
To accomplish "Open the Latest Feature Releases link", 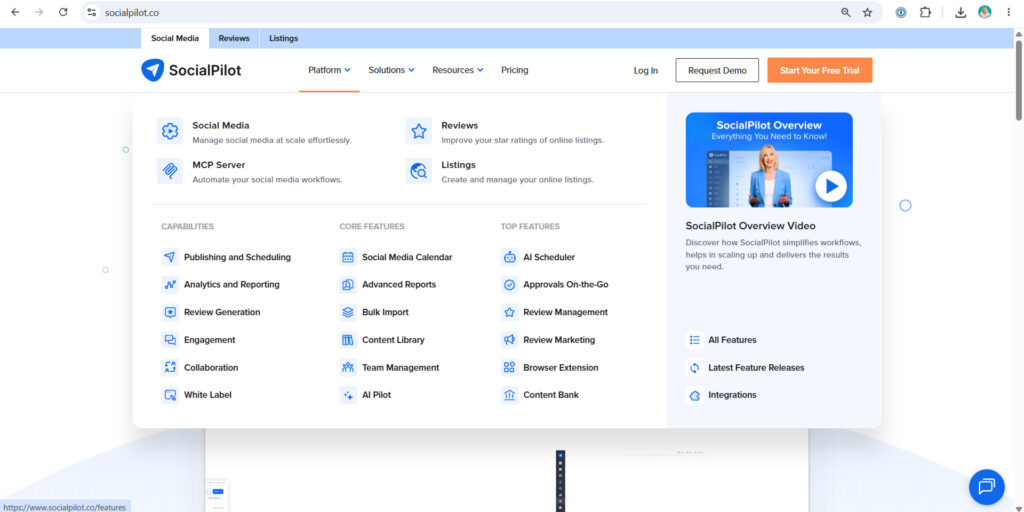I will [x=756, y=368].
